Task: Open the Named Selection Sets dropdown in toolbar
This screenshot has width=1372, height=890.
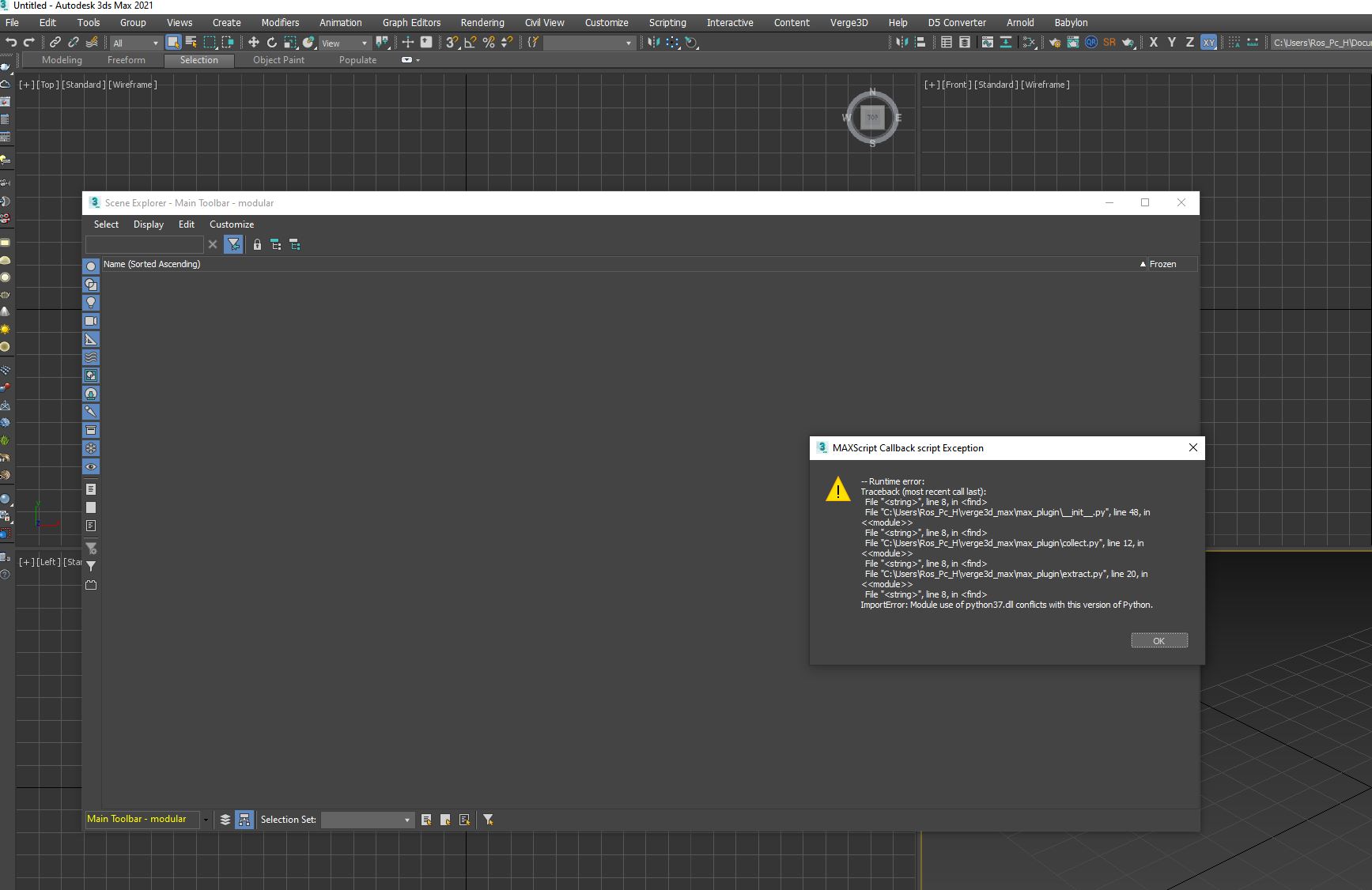Action: [x=589, y=43]
